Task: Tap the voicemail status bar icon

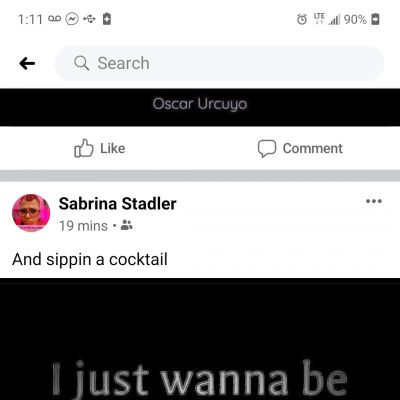Action: point(54,18)
